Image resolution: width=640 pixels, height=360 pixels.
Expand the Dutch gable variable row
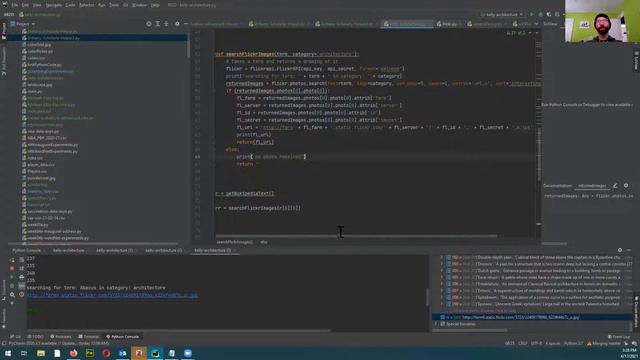pyautogui.click(x=442, y=271)
